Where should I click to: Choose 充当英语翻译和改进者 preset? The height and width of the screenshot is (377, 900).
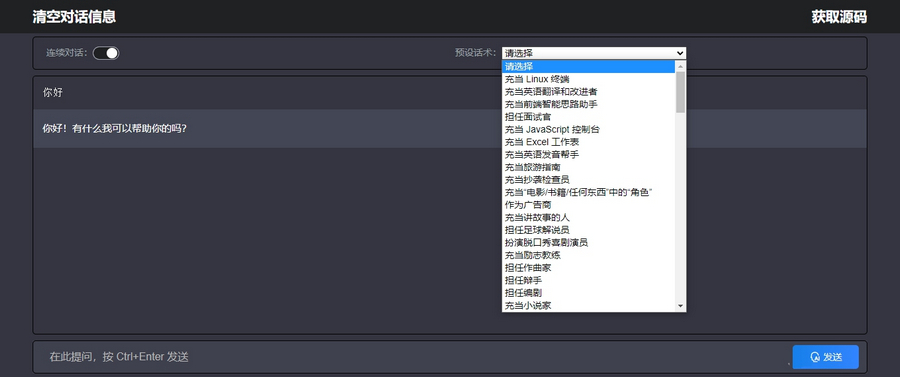pos(588,92)
